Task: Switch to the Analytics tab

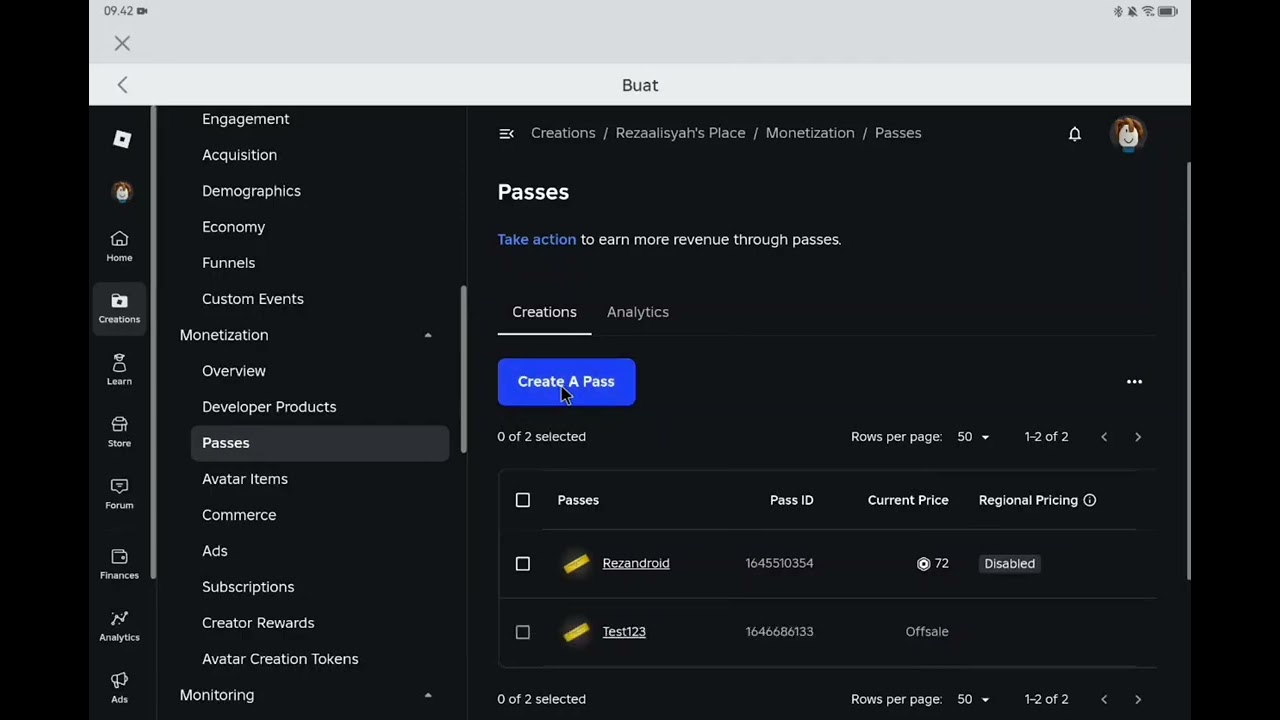Action: [638, 312]
